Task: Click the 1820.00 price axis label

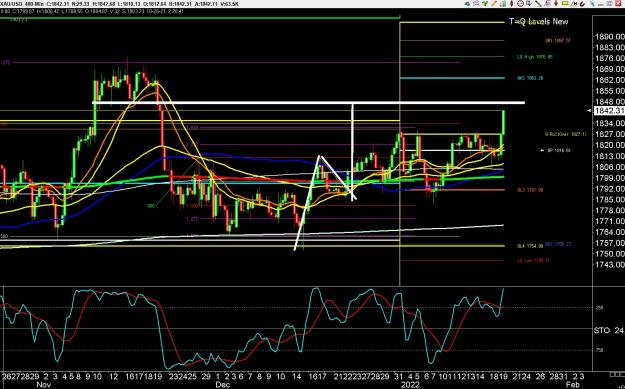Action: click(x=610, y=145)
